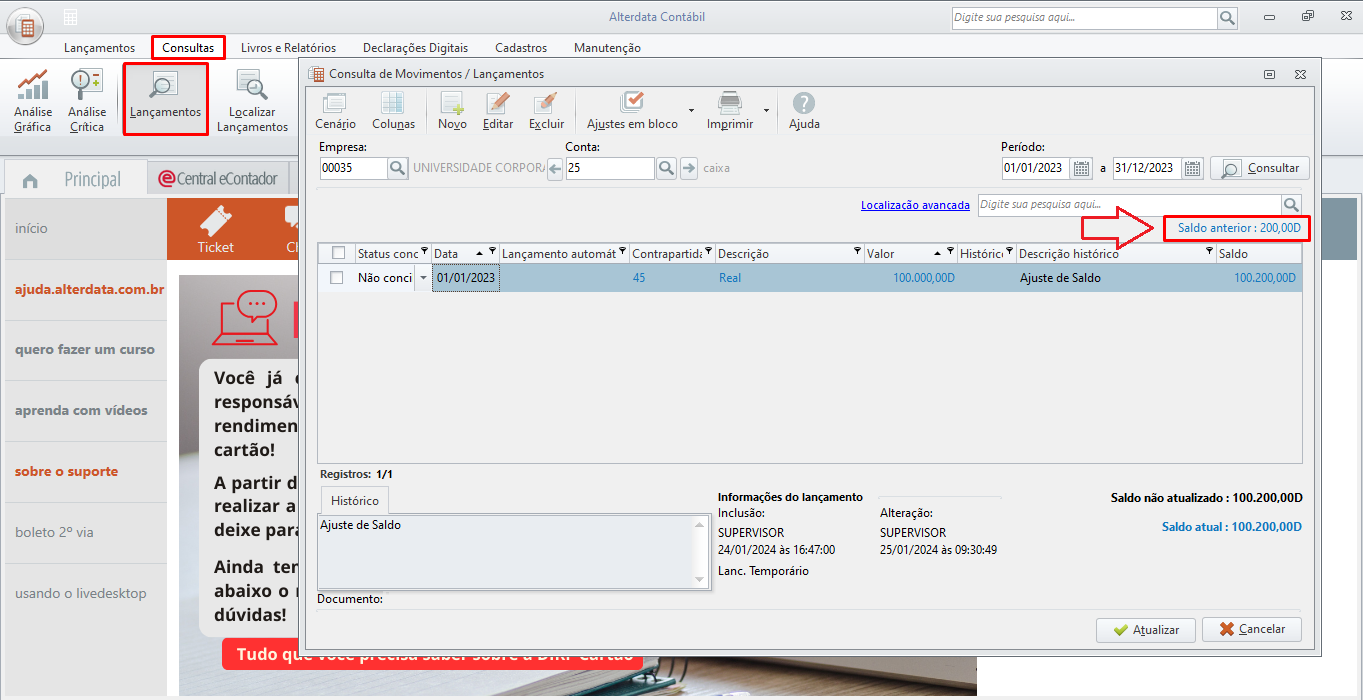
Task: Go to the next Conta with the right arrow
Action: [689, 168]
